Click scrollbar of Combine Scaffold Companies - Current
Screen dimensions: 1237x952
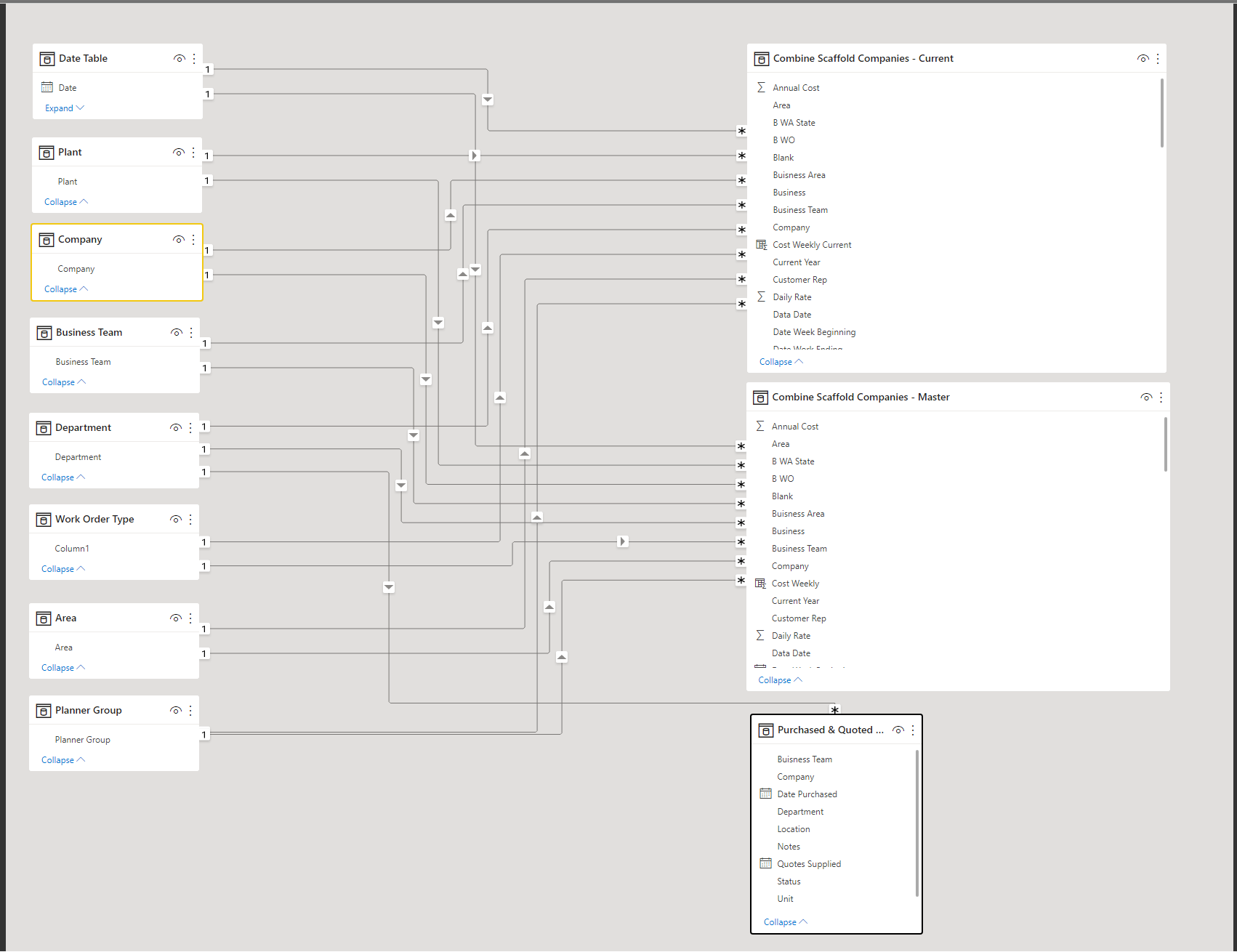point(1161,113)
